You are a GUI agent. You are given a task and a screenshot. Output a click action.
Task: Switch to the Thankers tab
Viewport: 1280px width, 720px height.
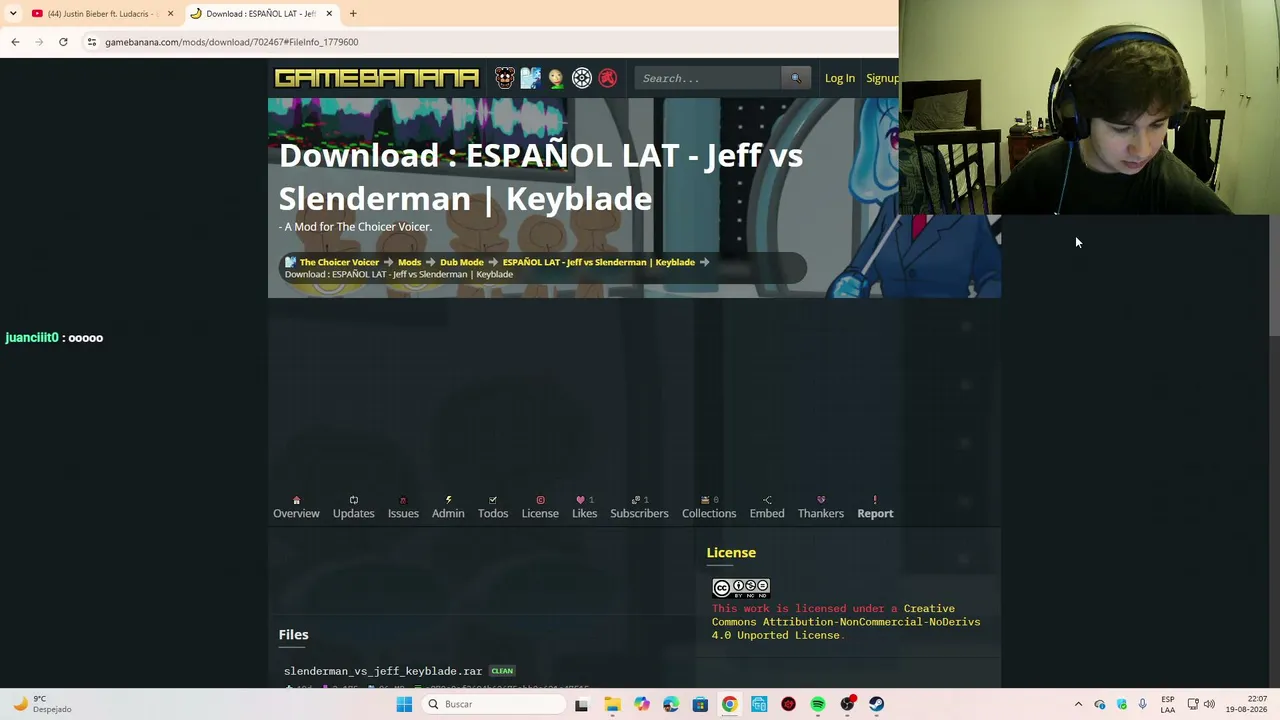[x=821, y=507]
